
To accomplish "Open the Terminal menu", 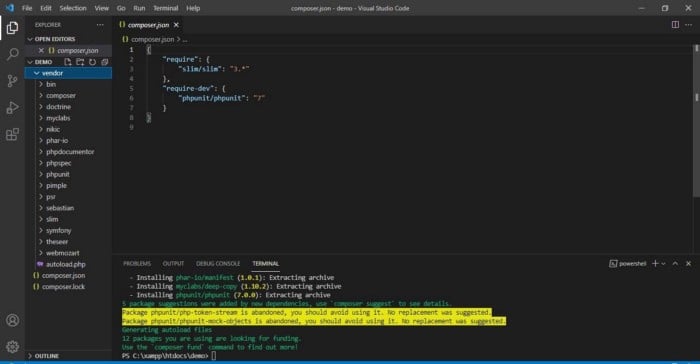I will 166,8.
